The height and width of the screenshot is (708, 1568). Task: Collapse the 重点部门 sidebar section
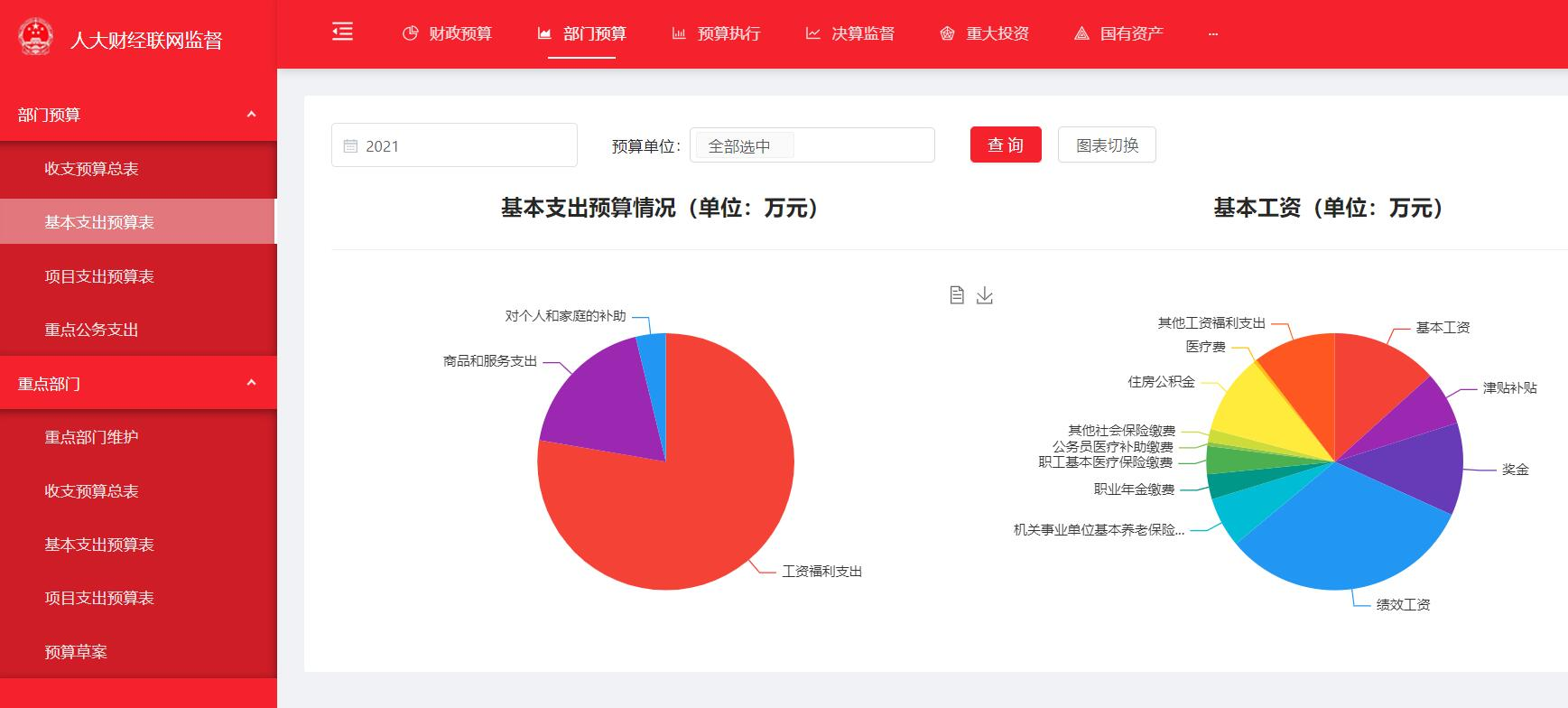[x=251, y=383]
